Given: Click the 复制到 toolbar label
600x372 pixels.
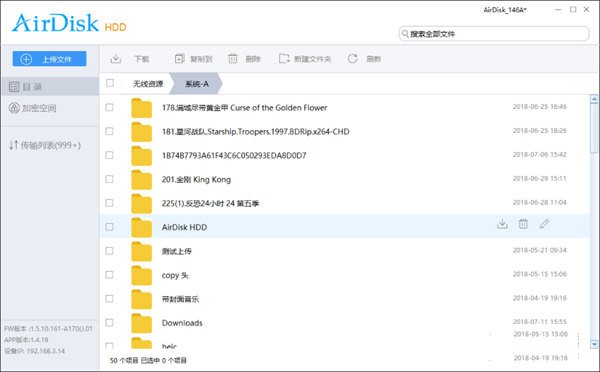Looking at the screenshot, I should 201,59.
